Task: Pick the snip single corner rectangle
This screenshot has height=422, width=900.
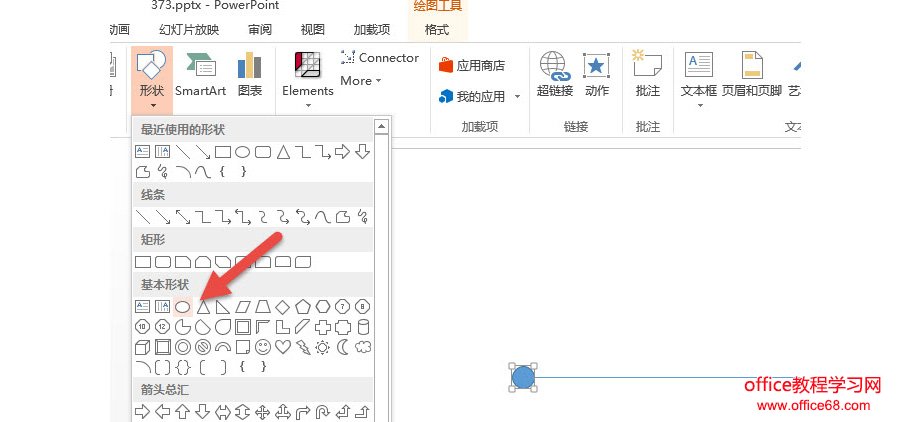Action: [183, 262]
